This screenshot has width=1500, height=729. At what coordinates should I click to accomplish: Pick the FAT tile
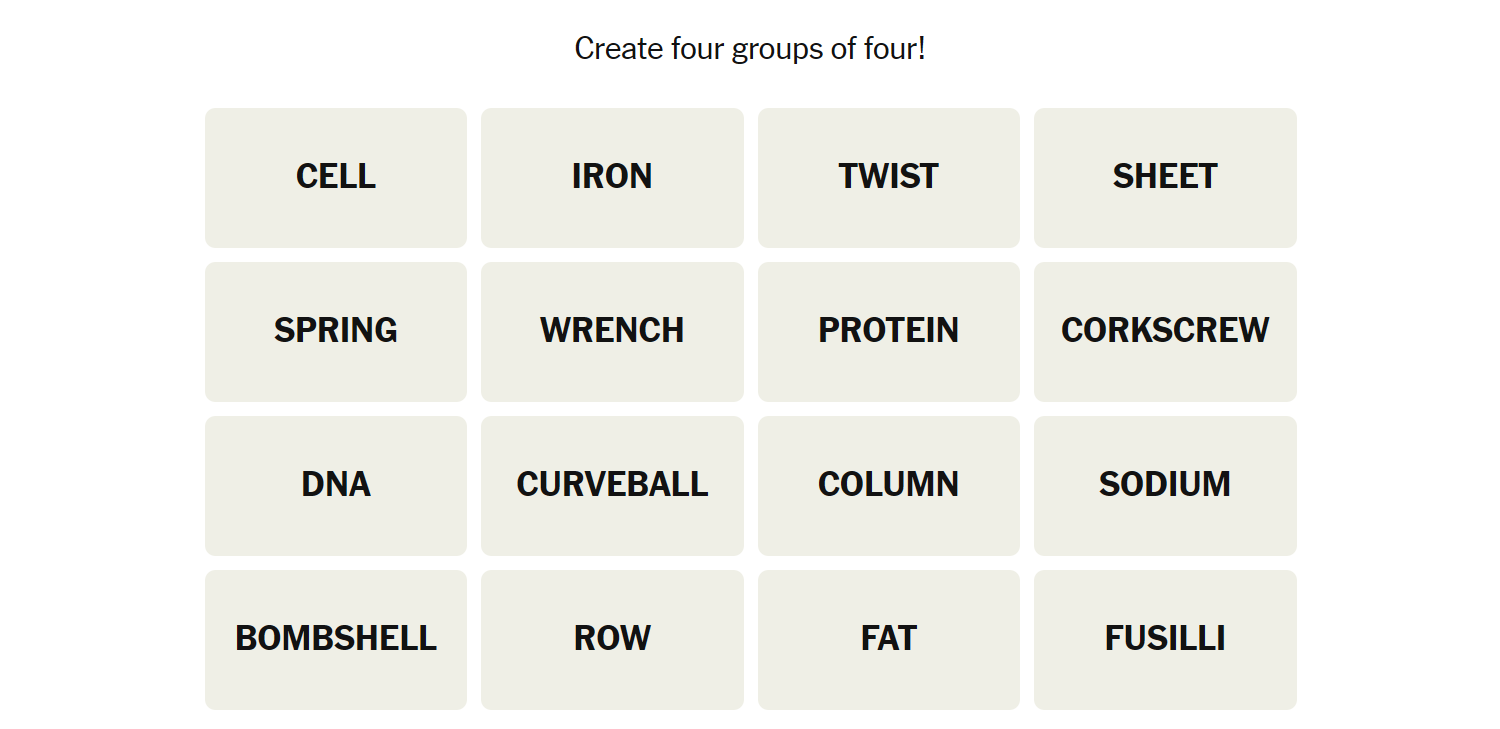click(x=888, y=639)
